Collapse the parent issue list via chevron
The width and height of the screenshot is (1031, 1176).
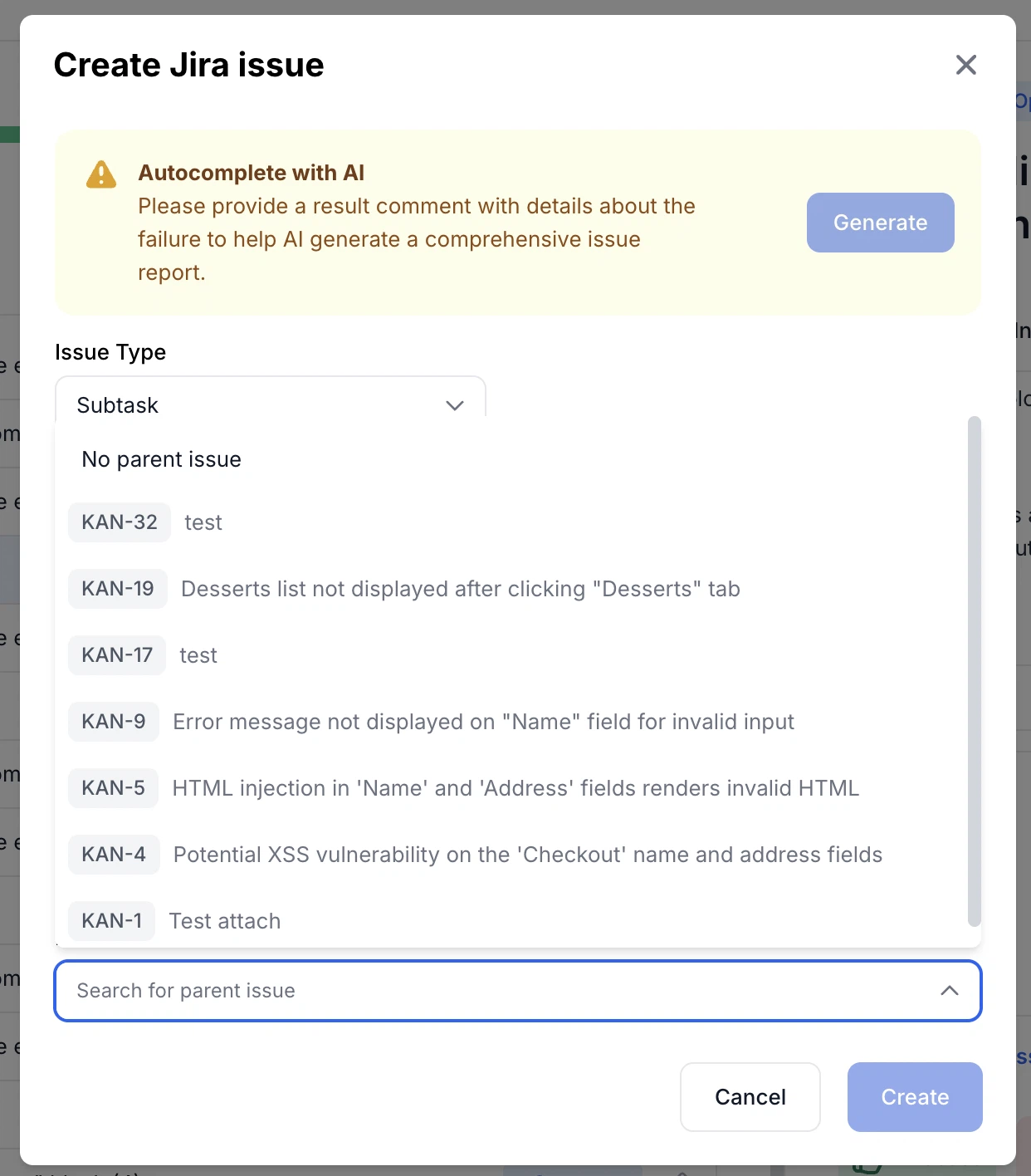pyautogui.click(x=948, y=991)
